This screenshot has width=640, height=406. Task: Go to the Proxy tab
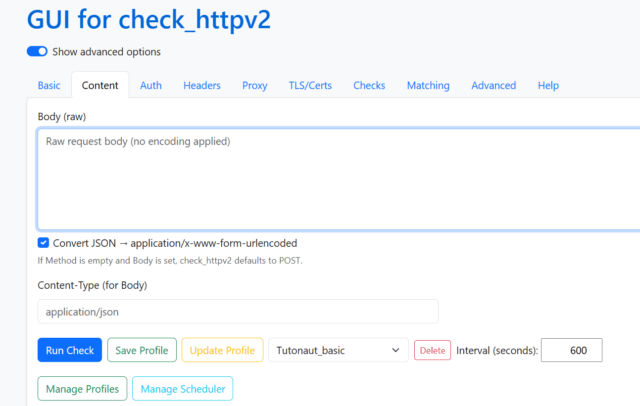pyautogui.click(x=255, y=86)
